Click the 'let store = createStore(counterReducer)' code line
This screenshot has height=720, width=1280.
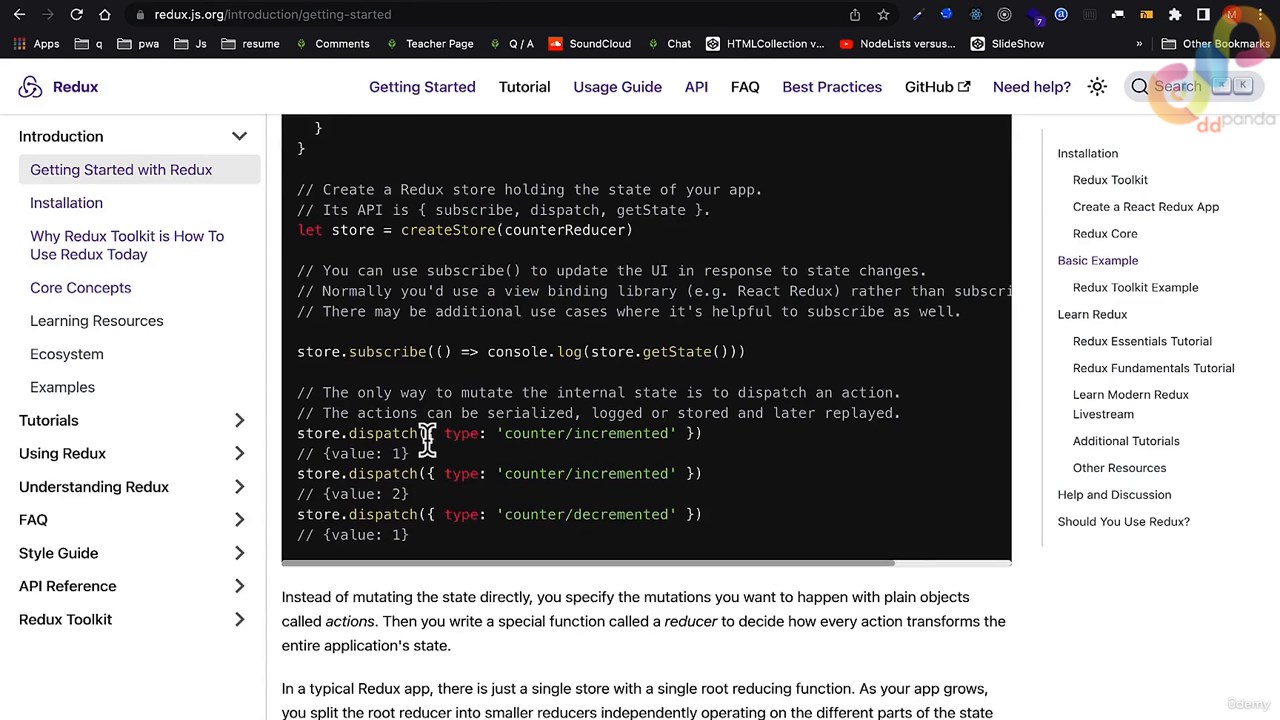[x=465, y=230]
